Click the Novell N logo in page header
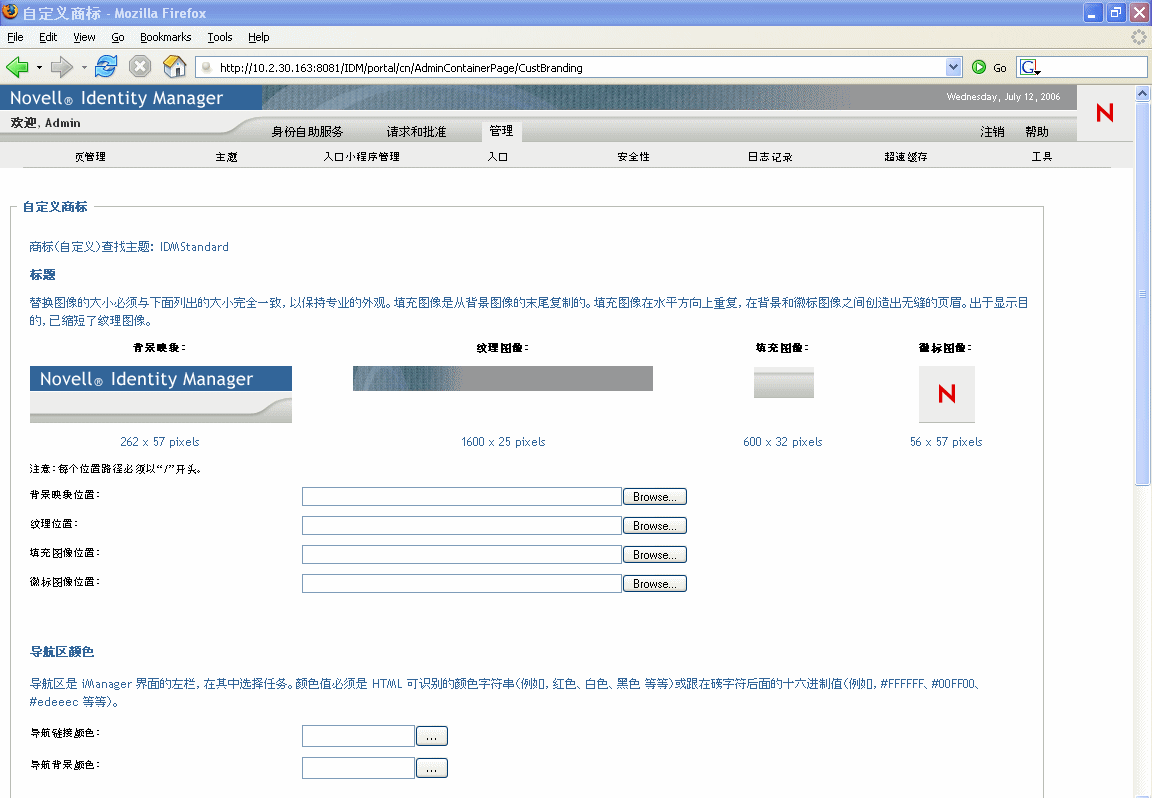 [1105, 113]
